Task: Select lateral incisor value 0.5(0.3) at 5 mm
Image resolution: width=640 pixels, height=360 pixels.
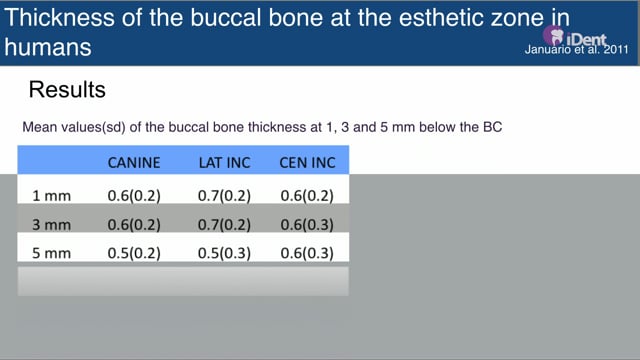Action: tap(224, 253)
